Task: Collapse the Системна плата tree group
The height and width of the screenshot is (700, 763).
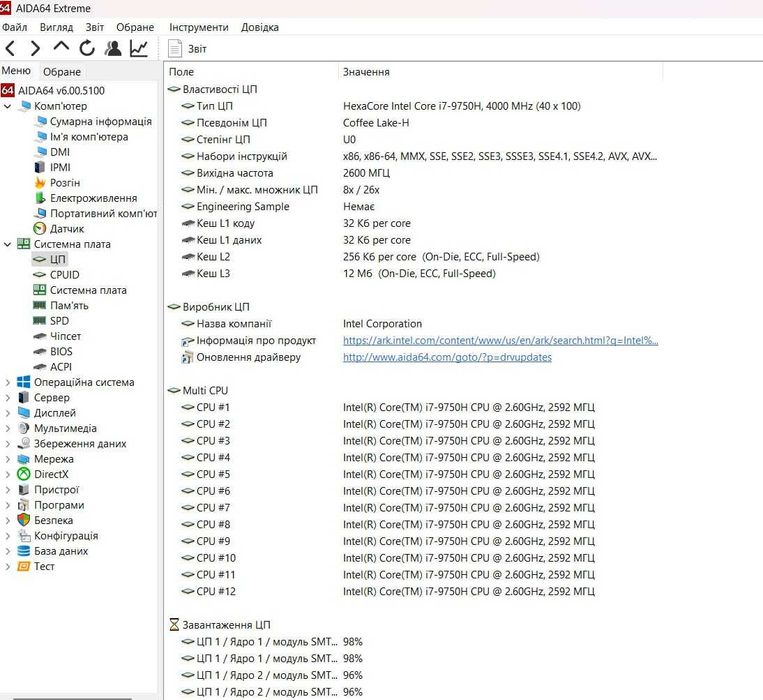Action: (x=7, y=244)
